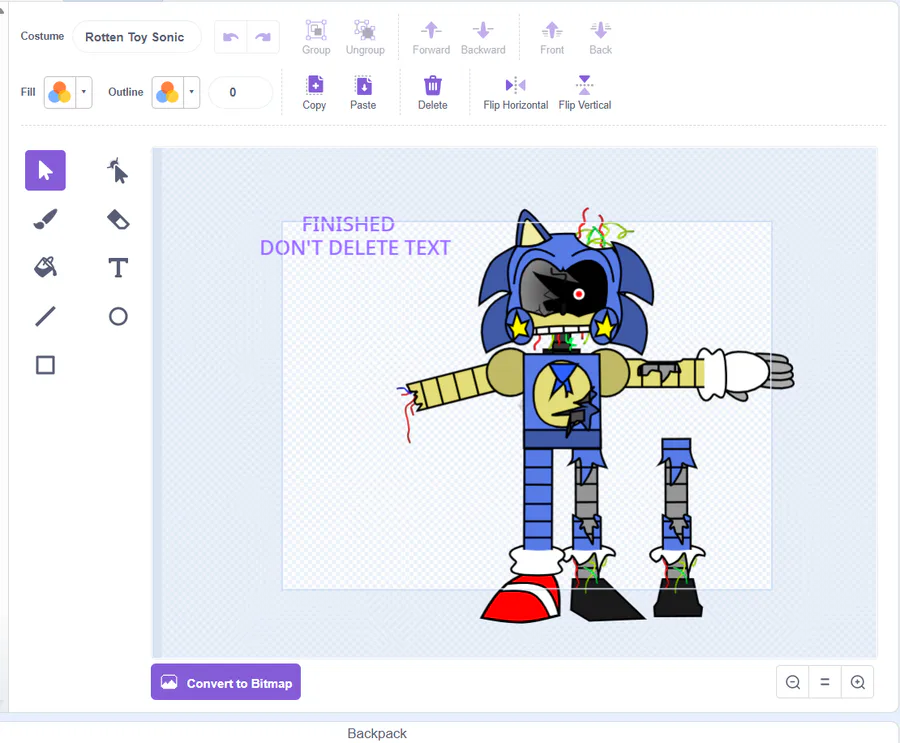Convert the costume to Bitmap
This screenshot has height=743, width=900.
pyautogui.click(x=226, y=682)
